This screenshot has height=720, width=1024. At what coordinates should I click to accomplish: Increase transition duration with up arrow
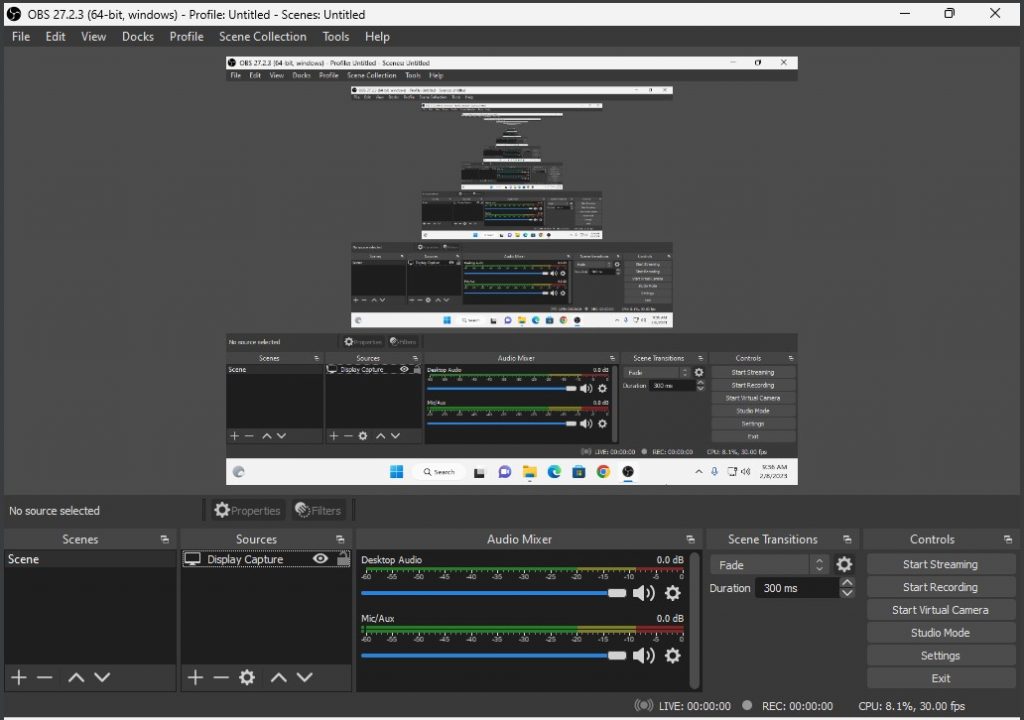[847, 582]
